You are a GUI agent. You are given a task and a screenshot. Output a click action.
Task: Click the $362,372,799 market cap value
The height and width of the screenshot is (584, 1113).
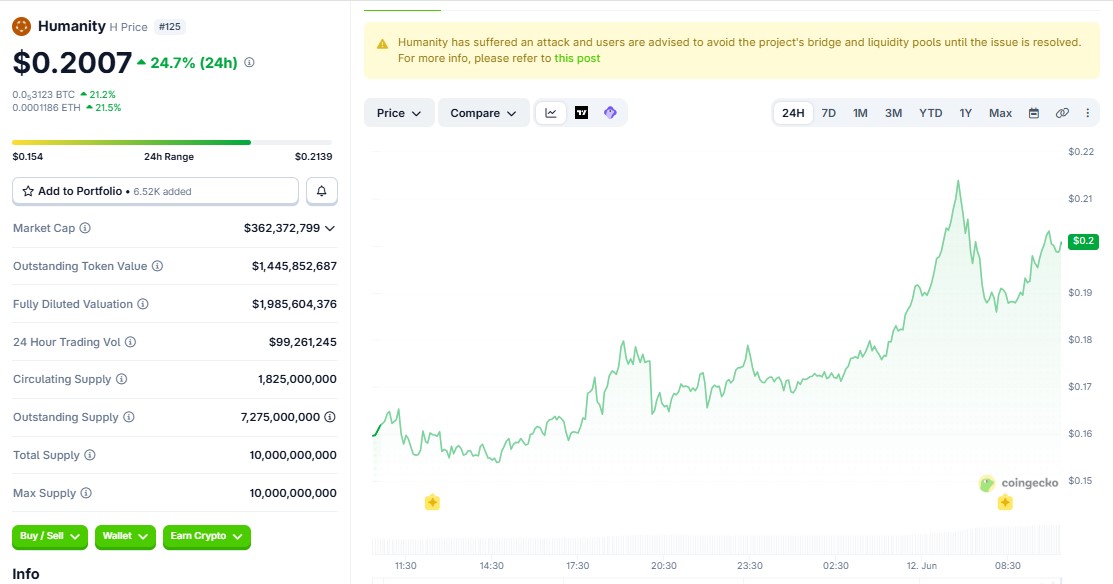click(x=282, y=228)
